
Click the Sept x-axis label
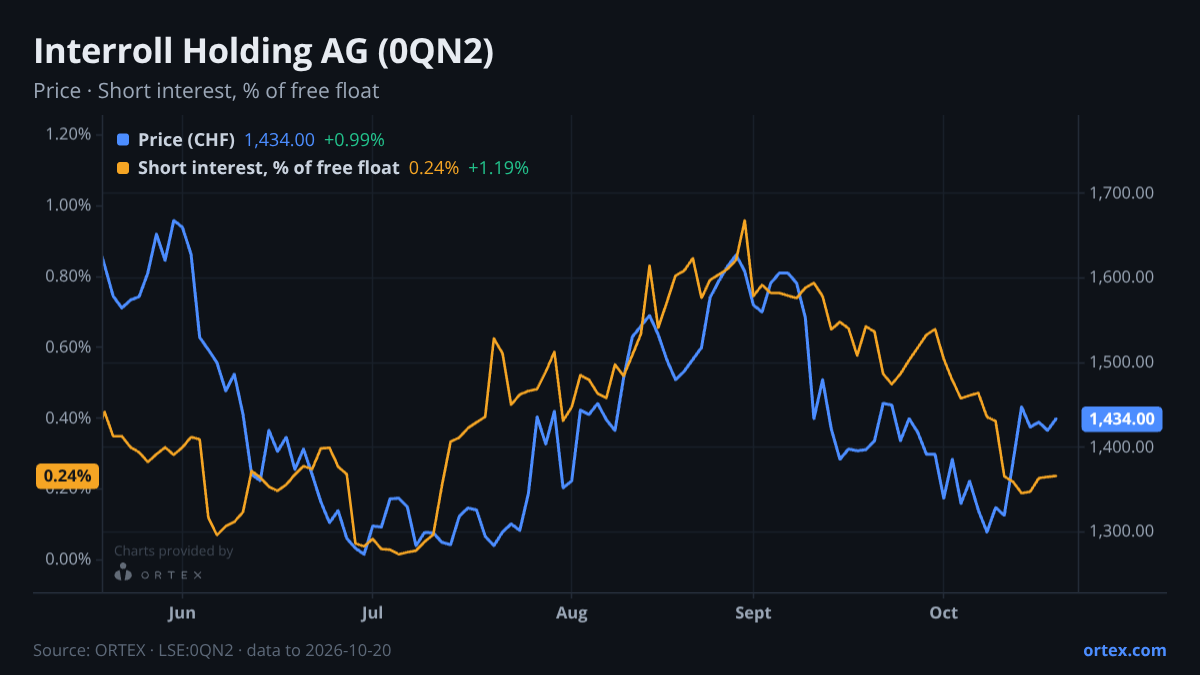point(753,612)
